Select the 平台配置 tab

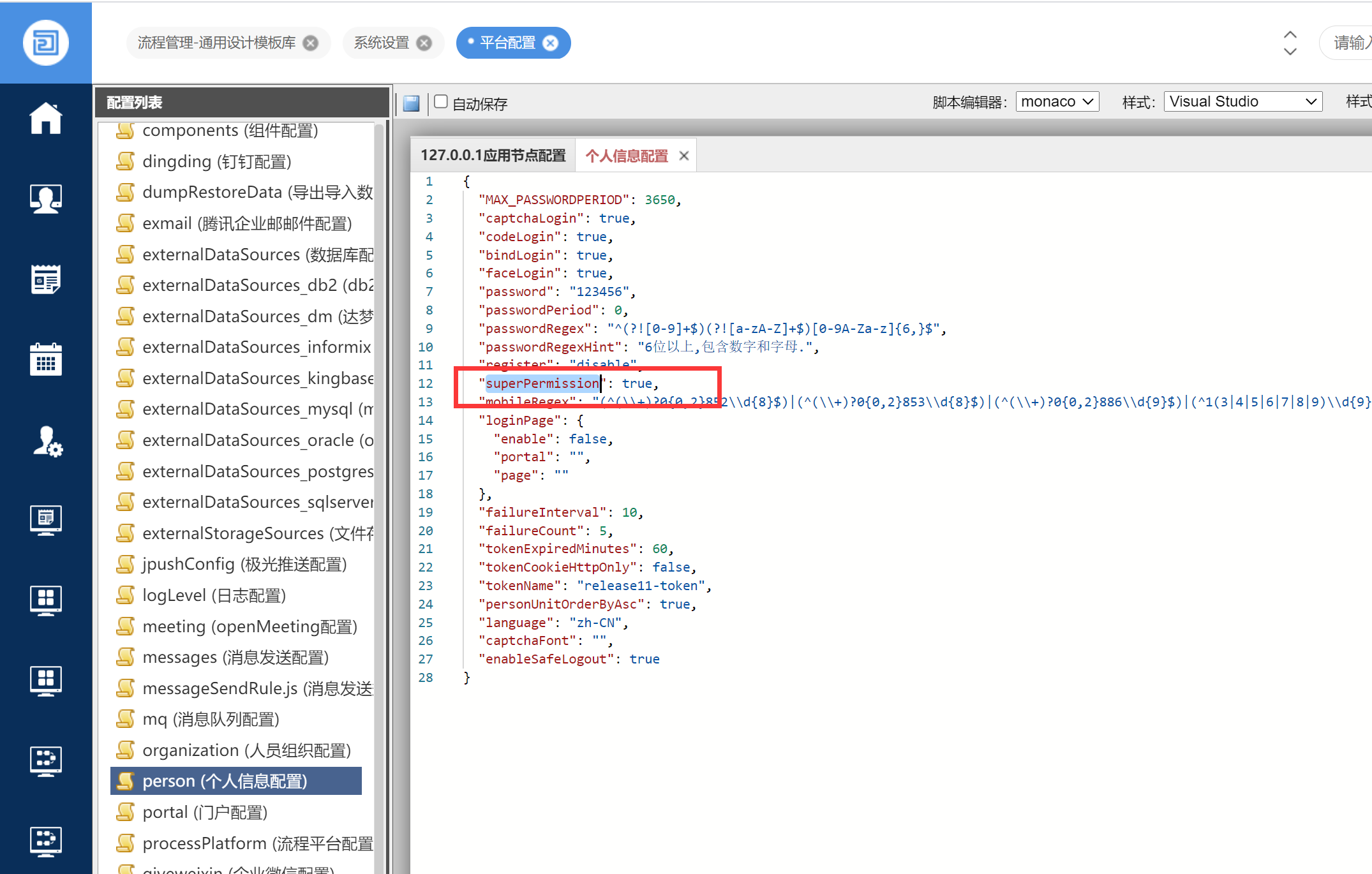click(x=507, y=43)
